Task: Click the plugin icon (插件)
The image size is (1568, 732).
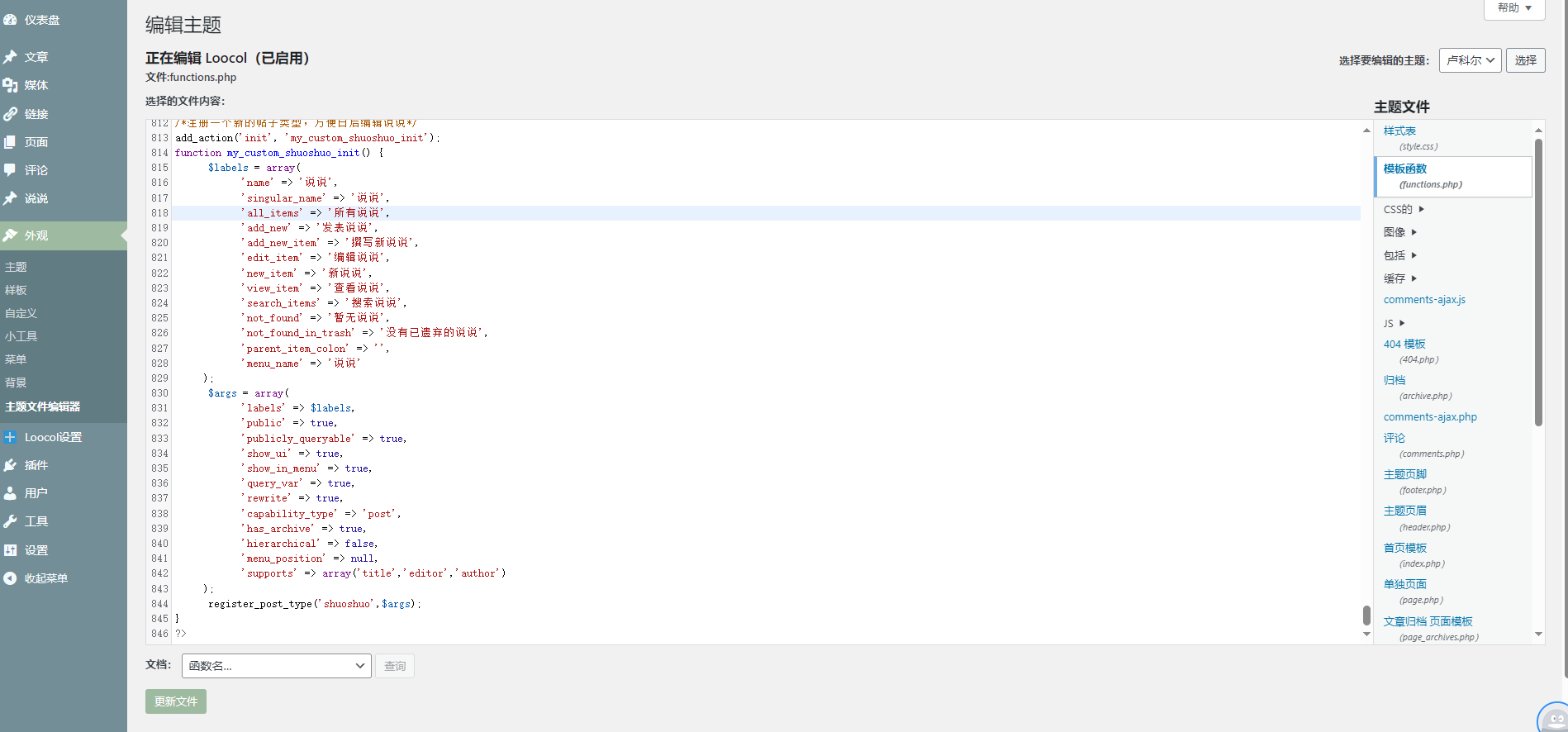Action: tap(11, 465)
